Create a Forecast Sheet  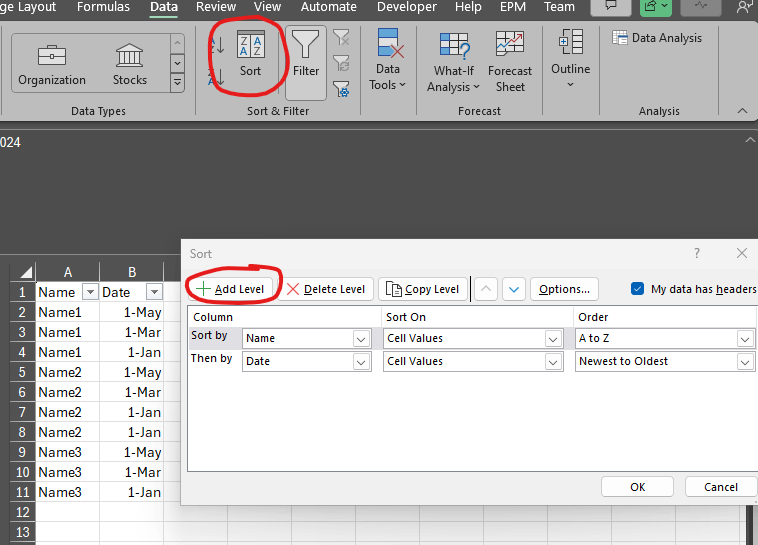click(510, 62)
